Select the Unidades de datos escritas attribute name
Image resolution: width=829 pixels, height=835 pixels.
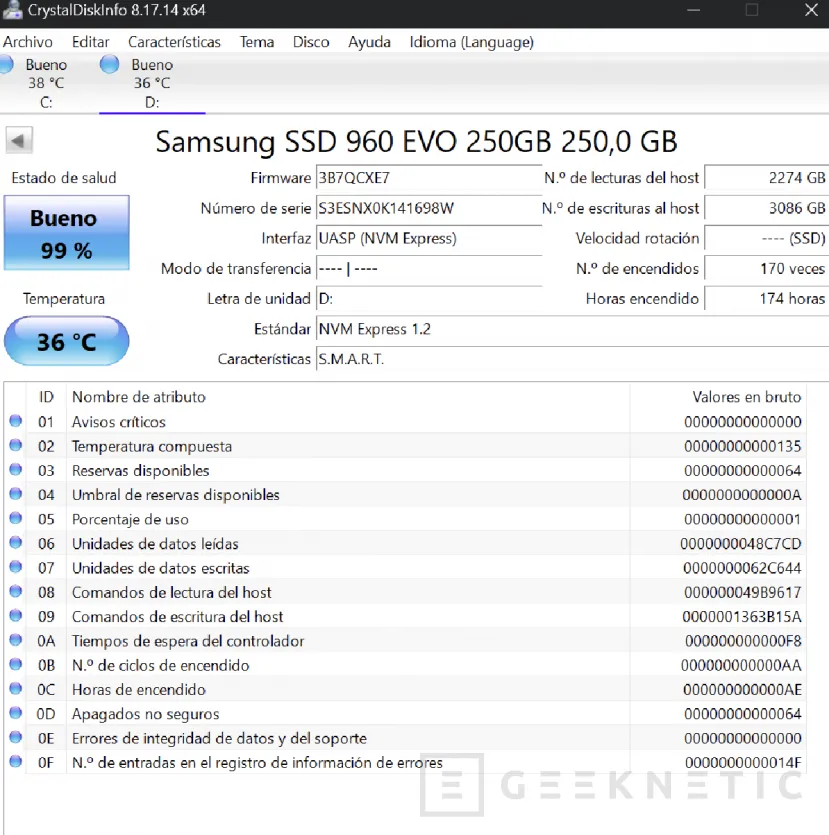(160, 568)
